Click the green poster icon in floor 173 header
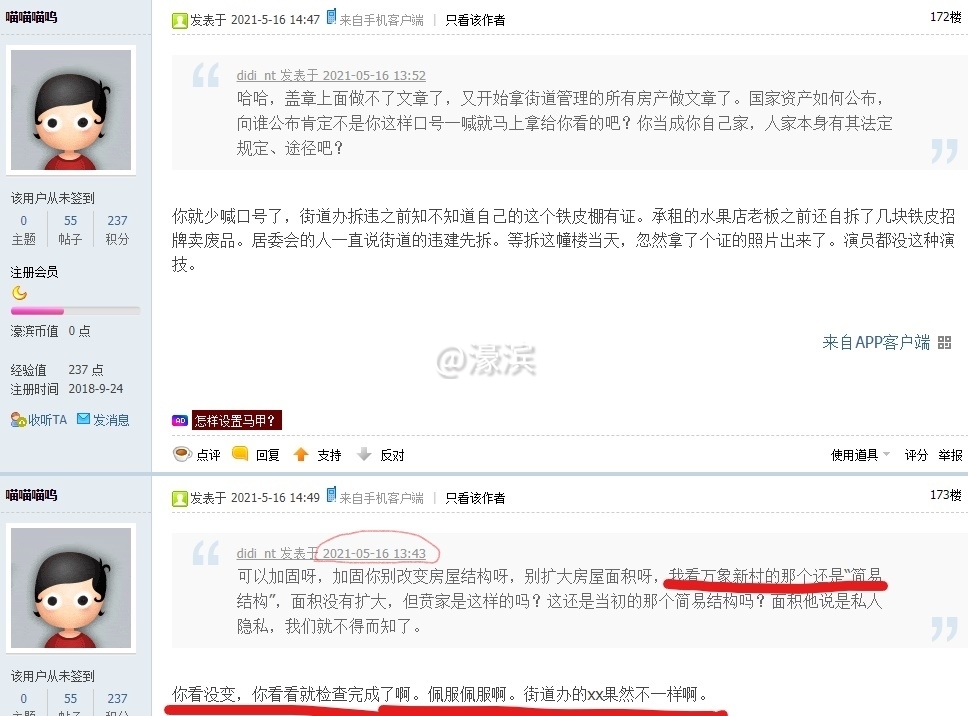 (x=180, y=499)
